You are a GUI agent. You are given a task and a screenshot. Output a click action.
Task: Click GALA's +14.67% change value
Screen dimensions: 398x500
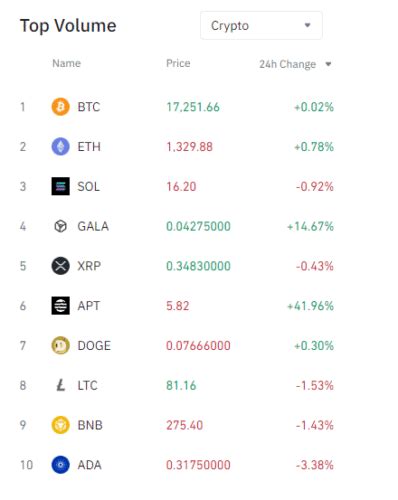tap(310, 226)
